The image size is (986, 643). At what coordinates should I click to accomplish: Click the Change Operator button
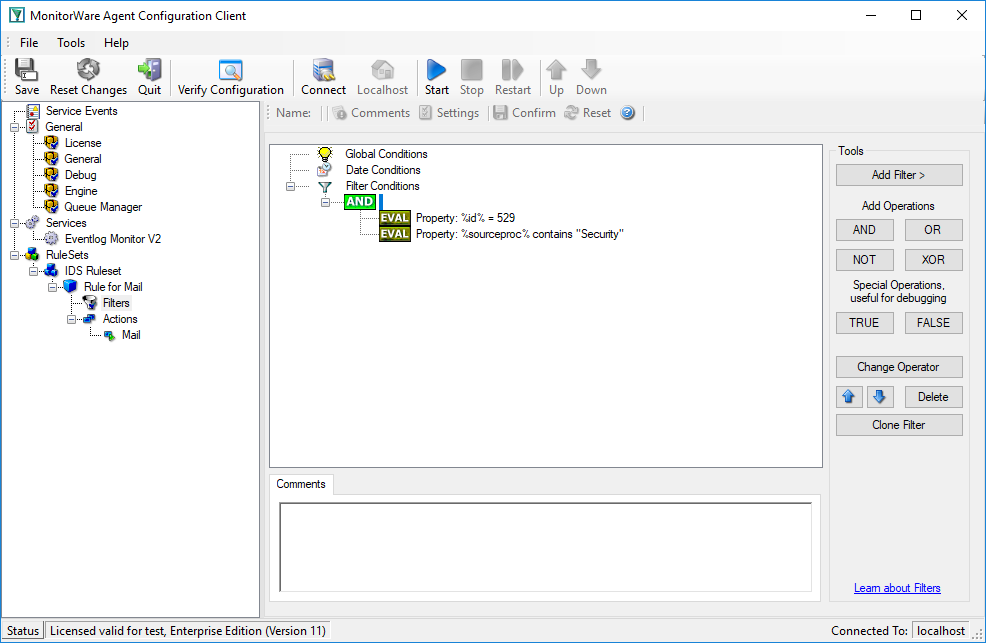pos(899,367)
